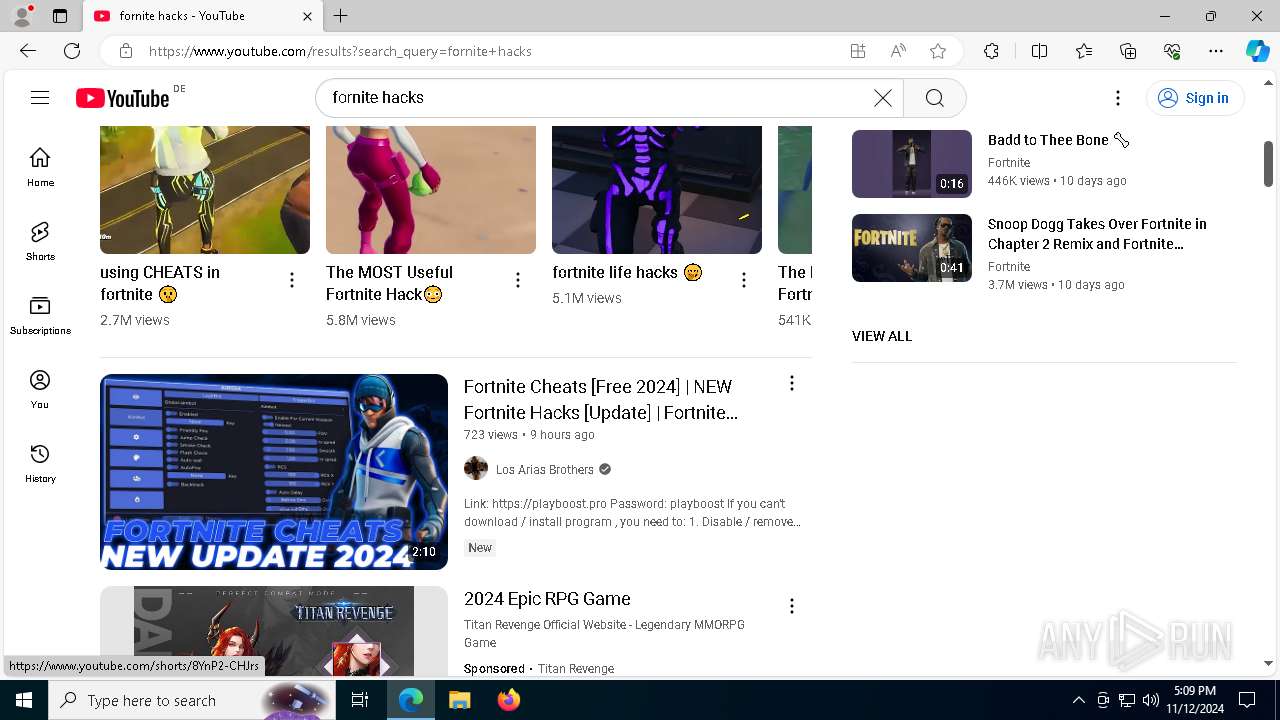Go back with browser back arrow
The width and height of the screenshot is (1280, 720).
(28, 51)
